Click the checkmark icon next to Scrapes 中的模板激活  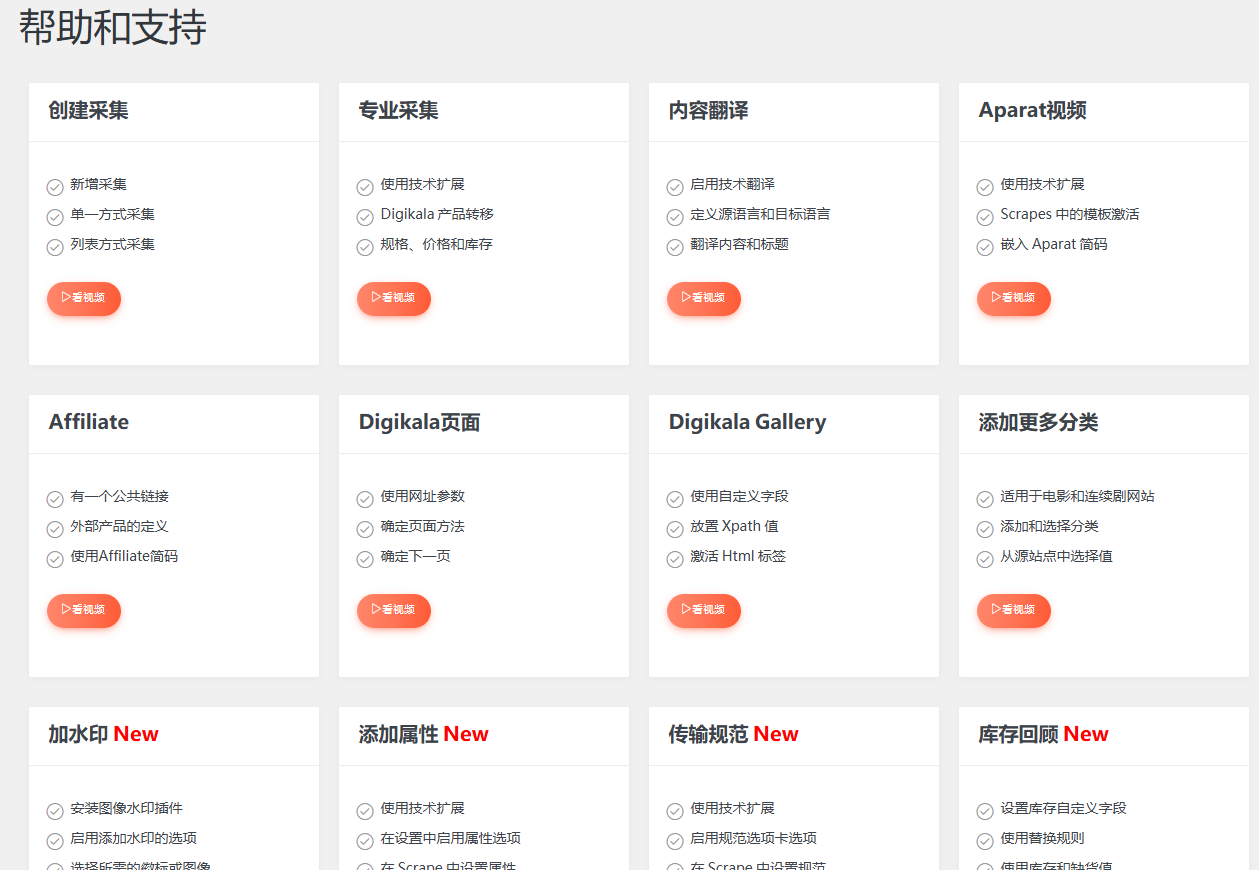click(x=984, y=214)
